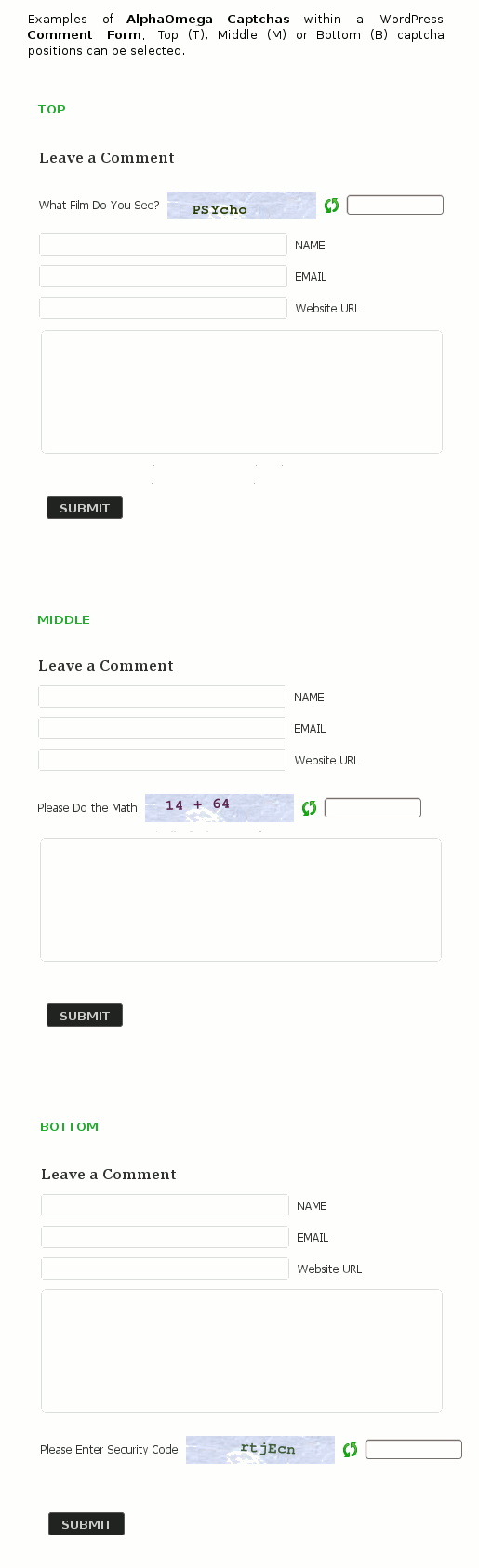The image size is (479, 1568).
Task: Click the NAME field in MIDDLE form
Action: point(162,697)
